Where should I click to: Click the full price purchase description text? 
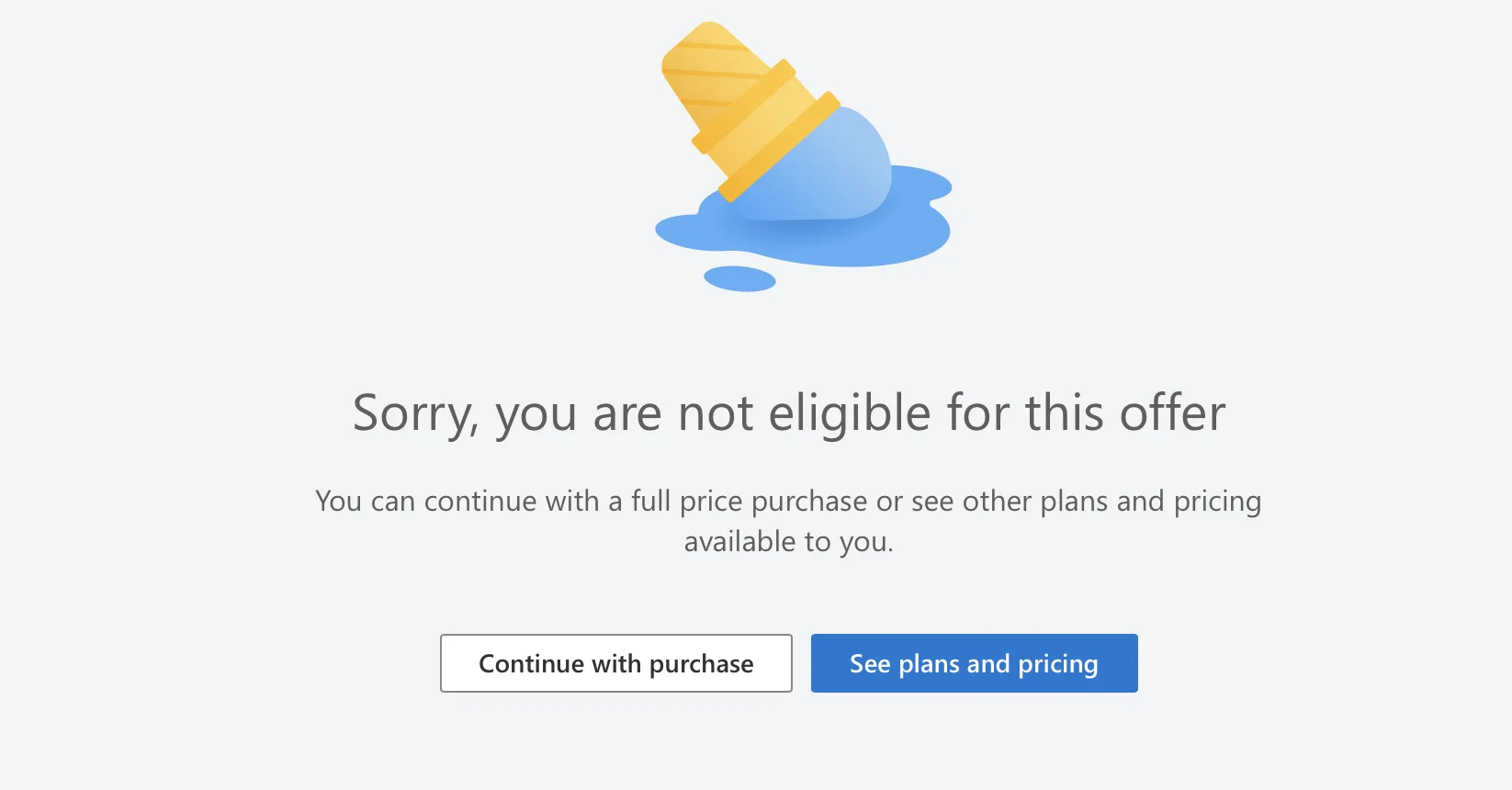pyautogui.click(x=789, y=521)
